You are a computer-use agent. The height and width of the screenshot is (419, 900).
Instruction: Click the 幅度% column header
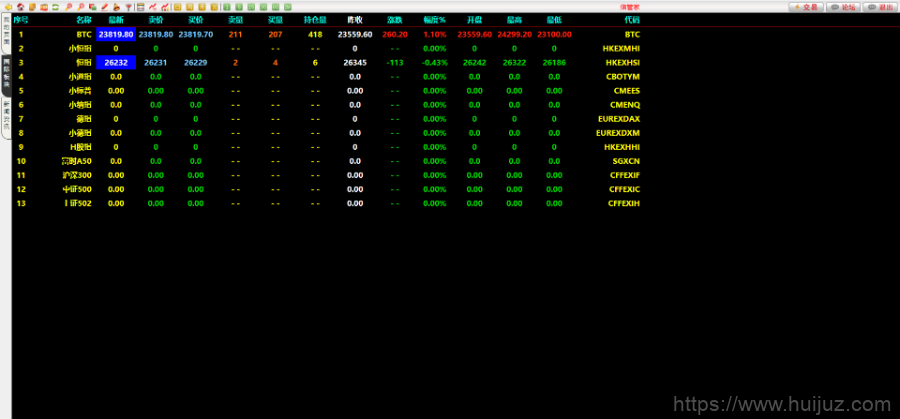(x=435, y=20)
